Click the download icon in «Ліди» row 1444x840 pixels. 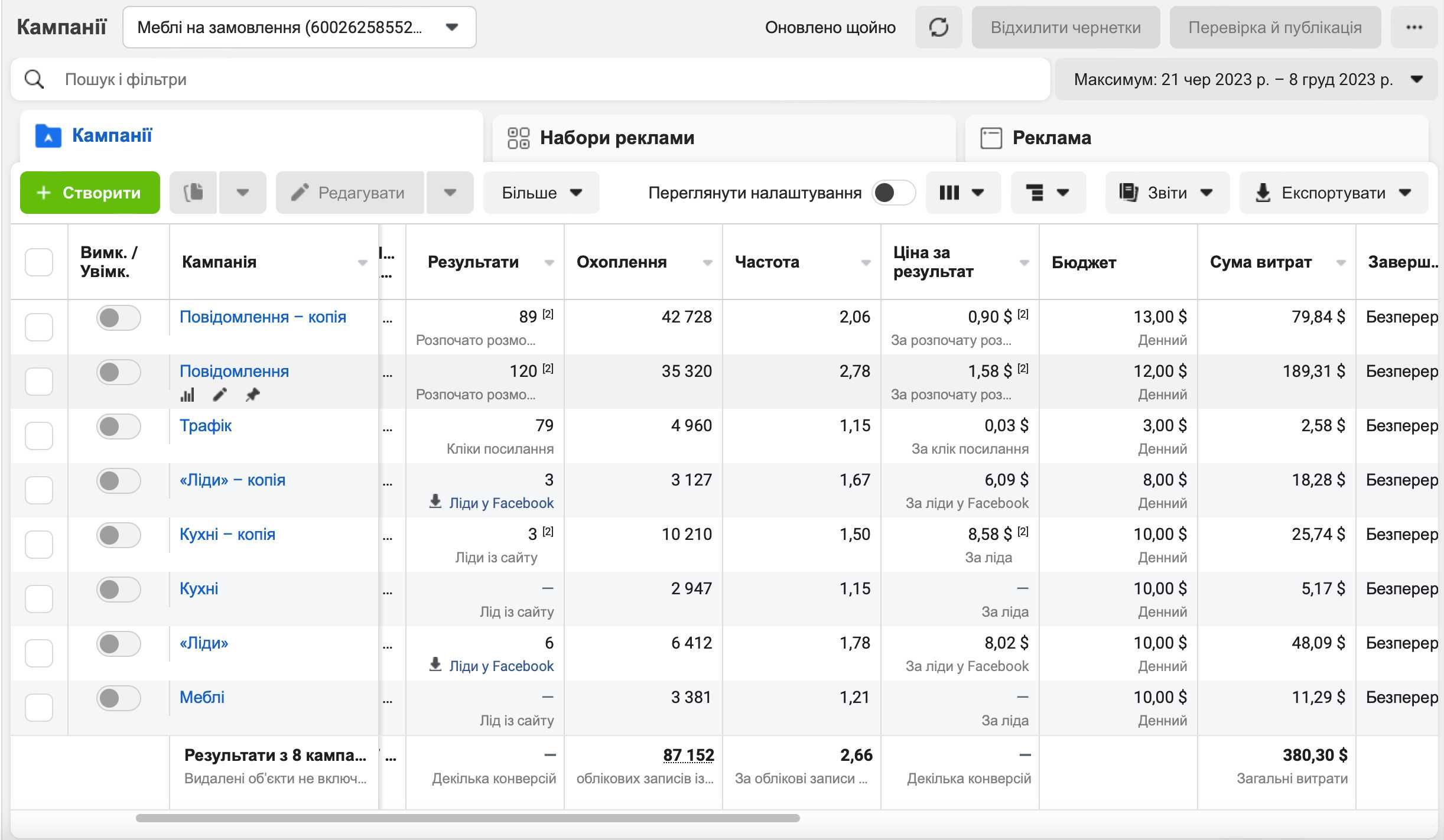[x=435, y=665]
